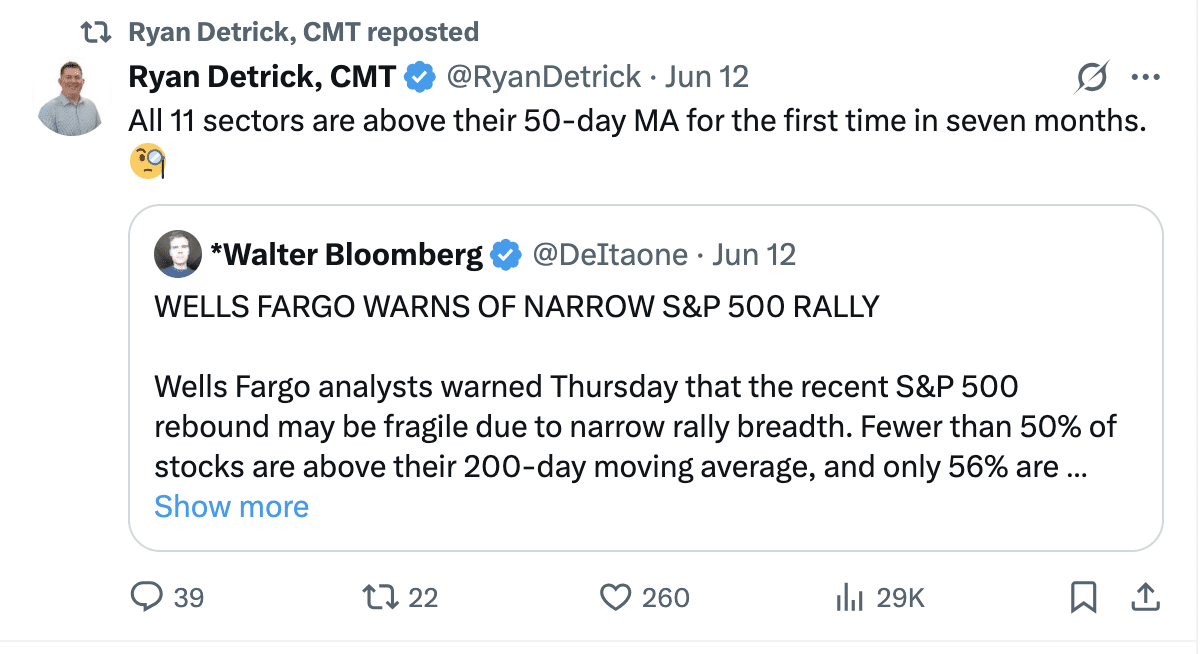Open Grok actions icon beside the ellipsis
Image resolution: width=1204 pixels, height=654 pixels.
1092,77
